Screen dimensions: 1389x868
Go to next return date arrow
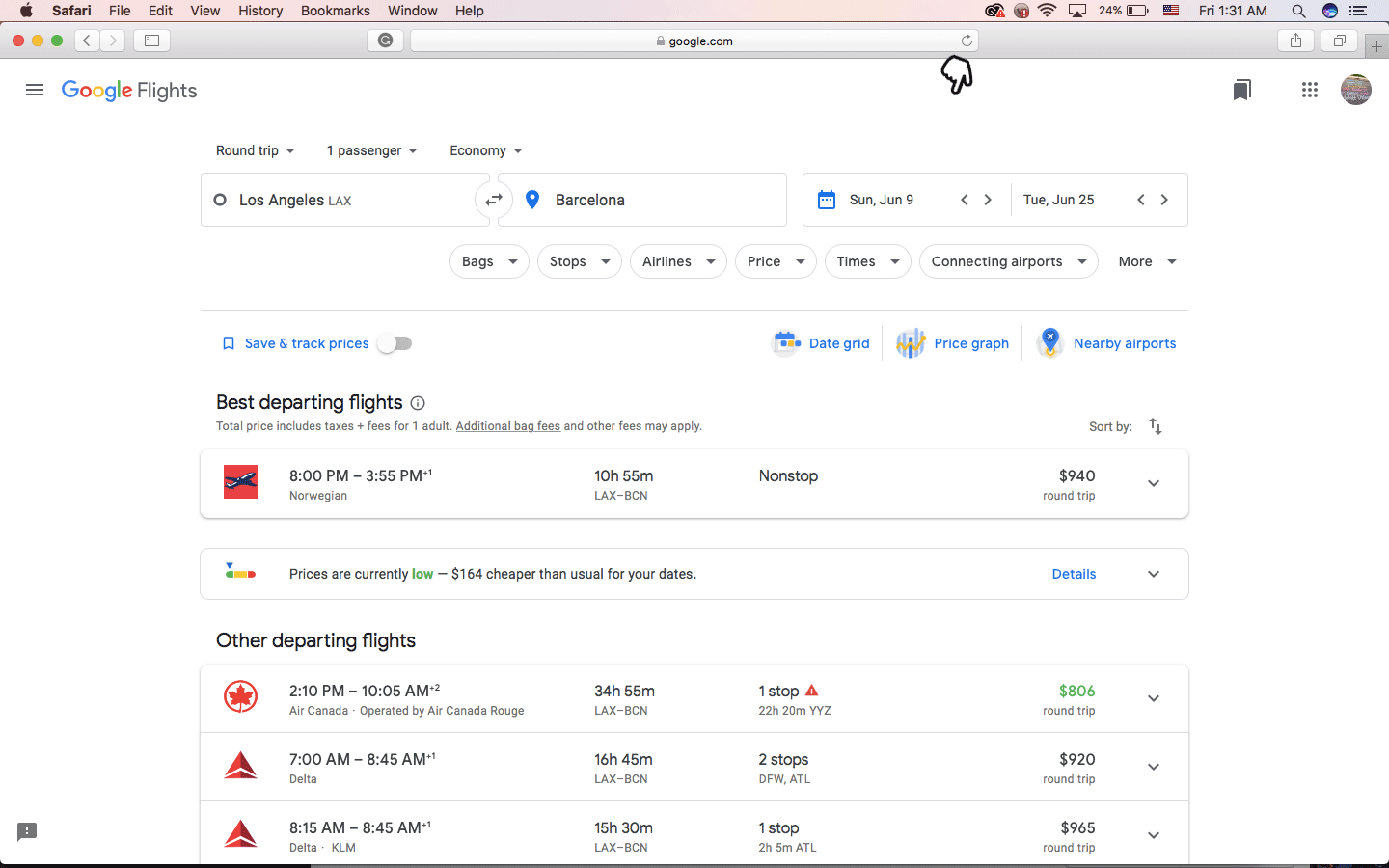[x=1164, y=200]
